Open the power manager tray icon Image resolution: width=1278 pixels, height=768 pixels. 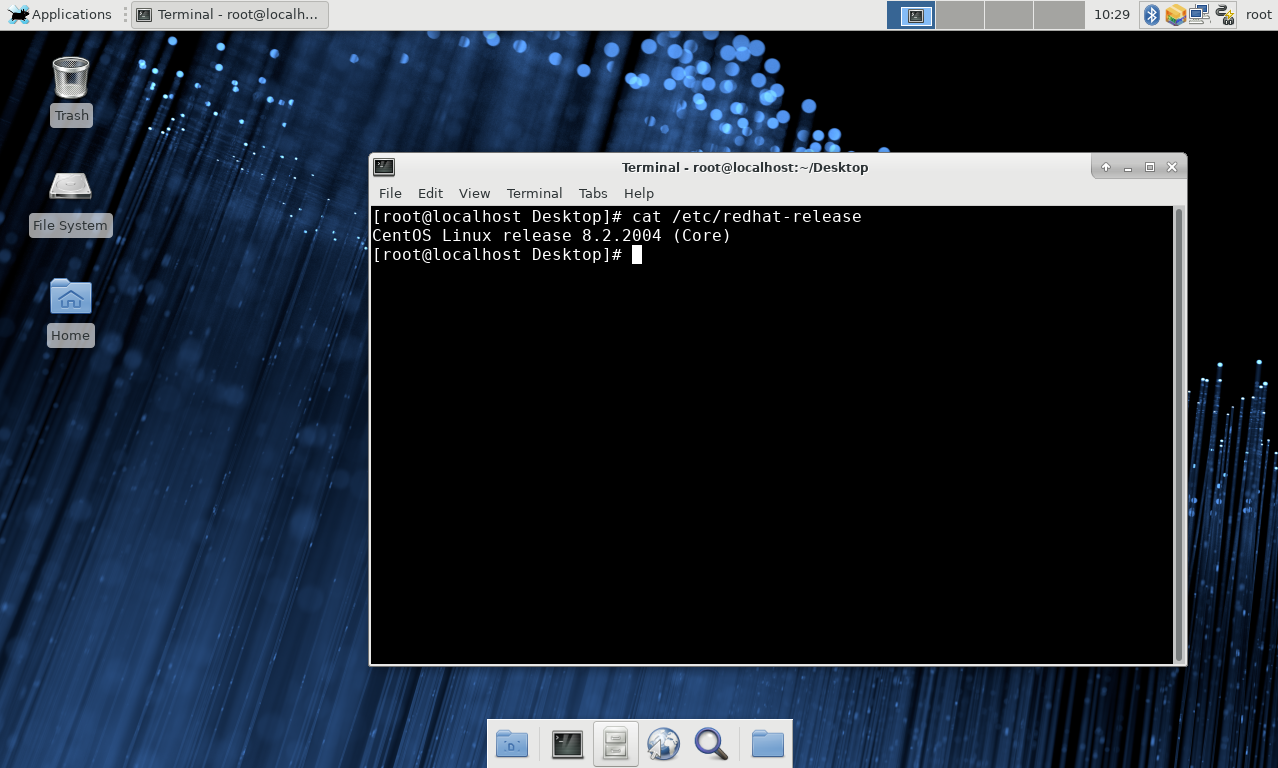coord(1222,14)
